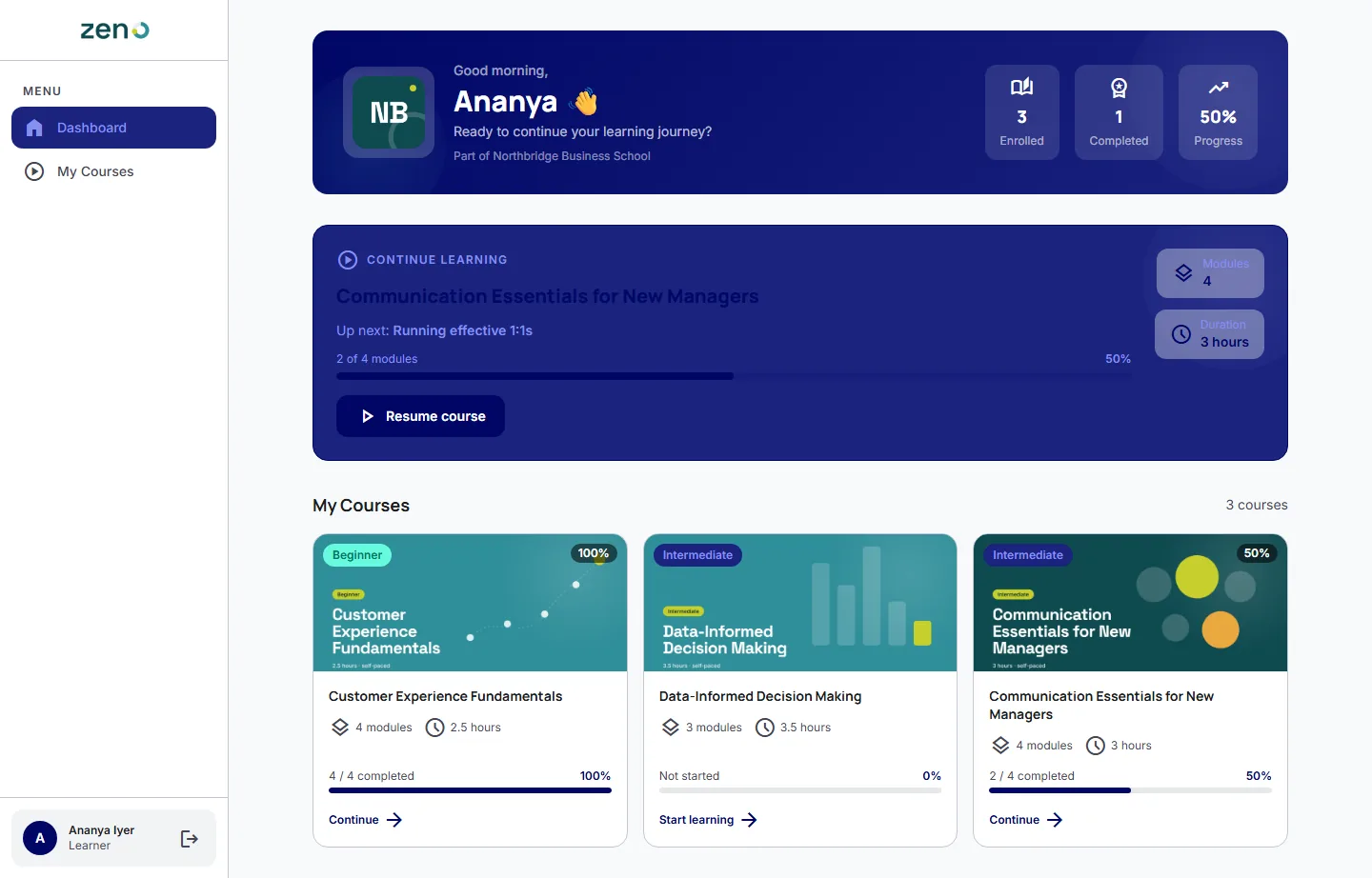
Task: Click the '3 courses' count label
Action: coord(1257,505)
